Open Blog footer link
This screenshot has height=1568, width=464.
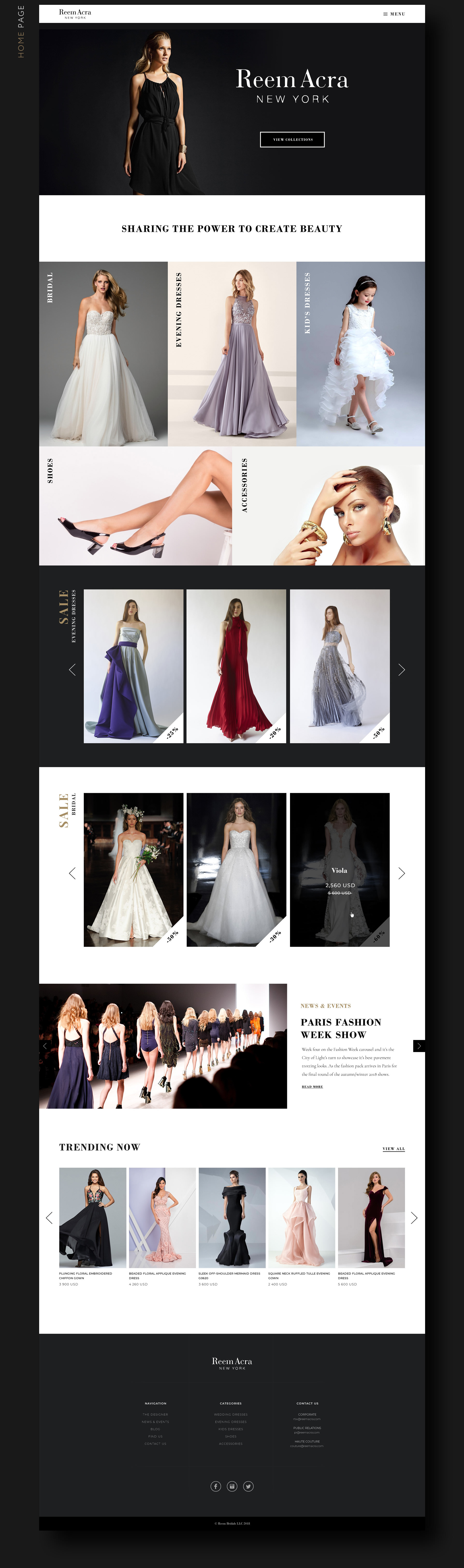[x=155, y=1429]
